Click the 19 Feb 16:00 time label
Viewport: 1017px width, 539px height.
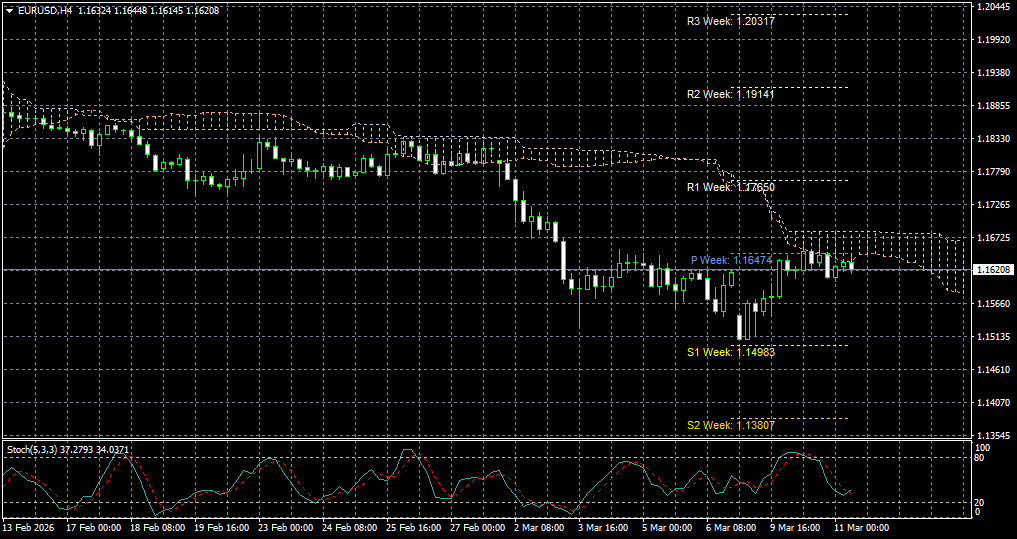tap(222, 527)
